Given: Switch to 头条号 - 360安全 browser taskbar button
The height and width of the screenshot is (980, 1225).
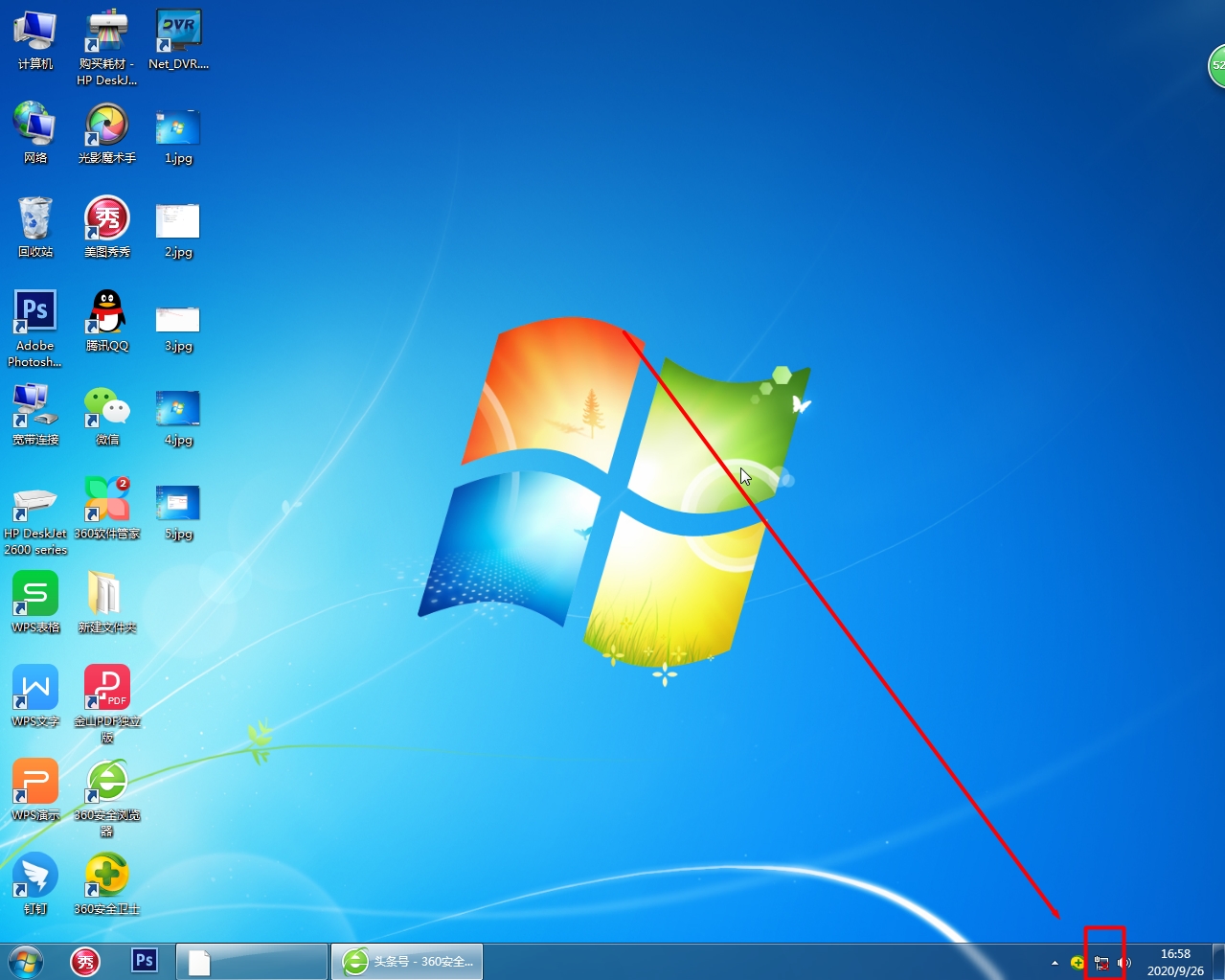Looking at the screenshot, I should point(407,961).
